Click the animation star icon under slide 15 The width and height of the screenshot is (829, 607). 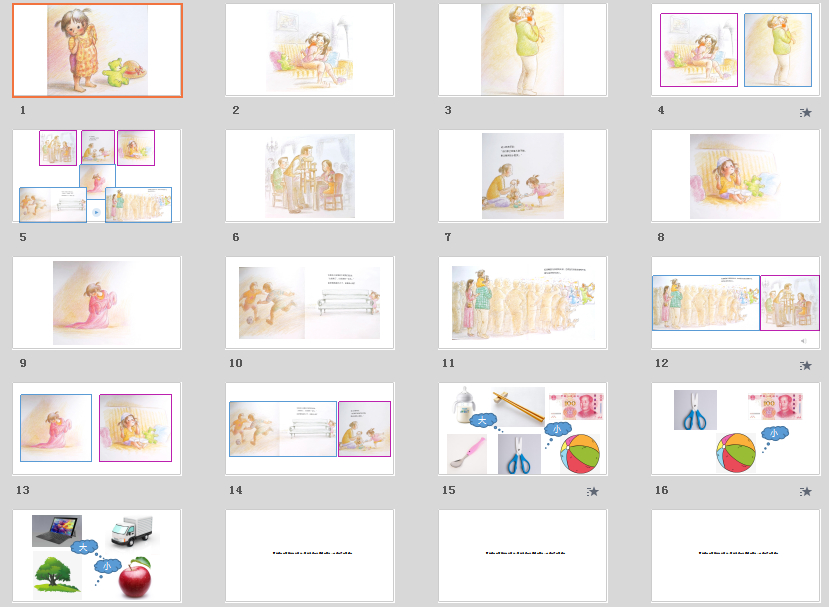point(592,491)
